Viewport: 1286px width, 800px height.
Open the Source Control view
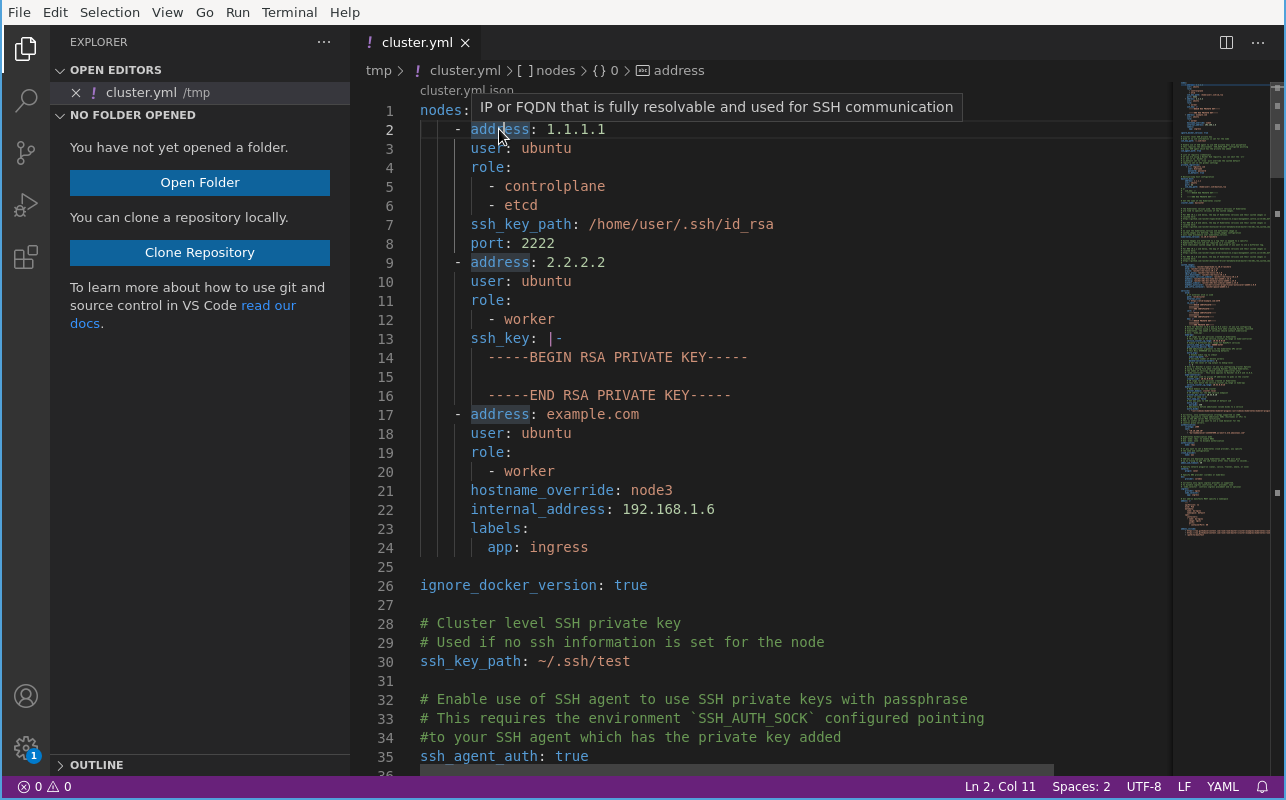(26, 153)
